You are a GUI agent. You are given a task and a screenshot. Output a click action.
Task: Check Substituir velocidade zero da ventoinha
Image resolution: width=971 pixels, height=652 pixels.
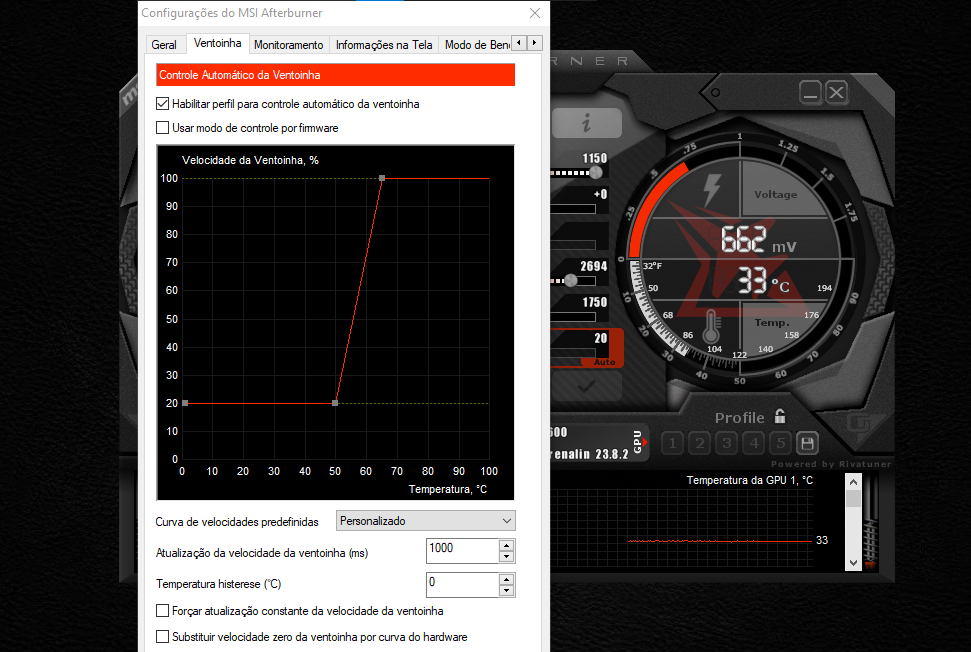pos(162,637)
